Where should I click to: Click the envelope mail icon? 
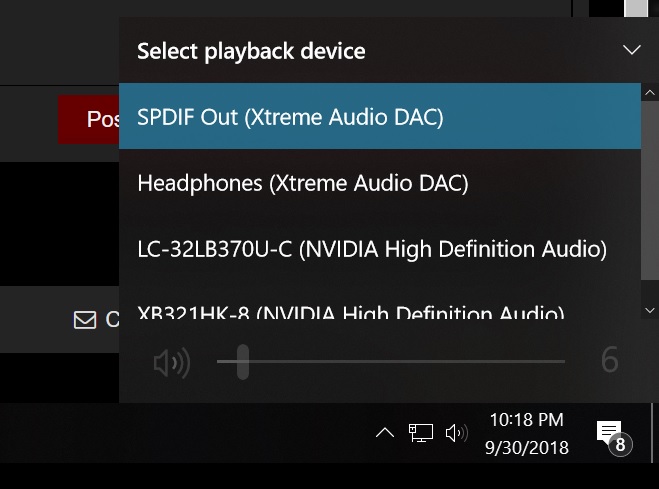(85, 320)
